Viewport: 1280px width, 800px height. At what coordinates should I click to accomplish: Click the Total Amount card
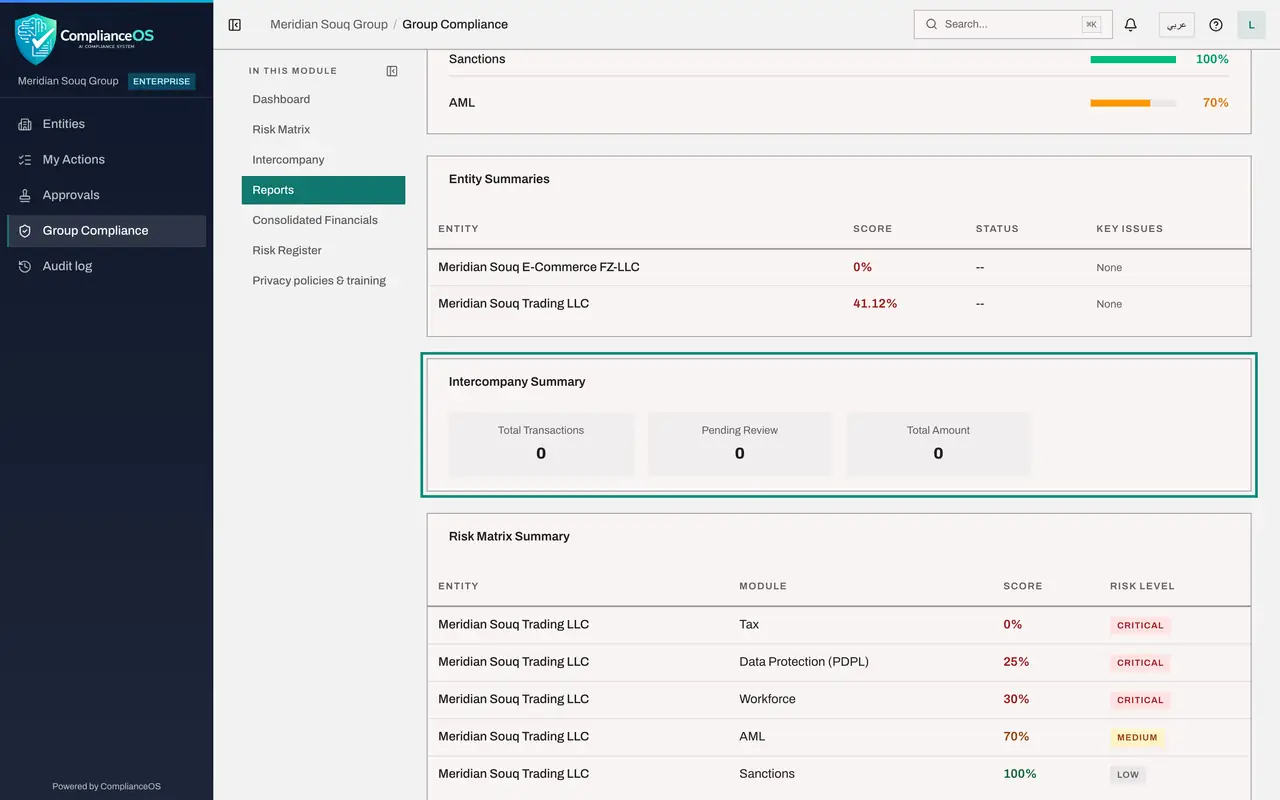point(938,443)
